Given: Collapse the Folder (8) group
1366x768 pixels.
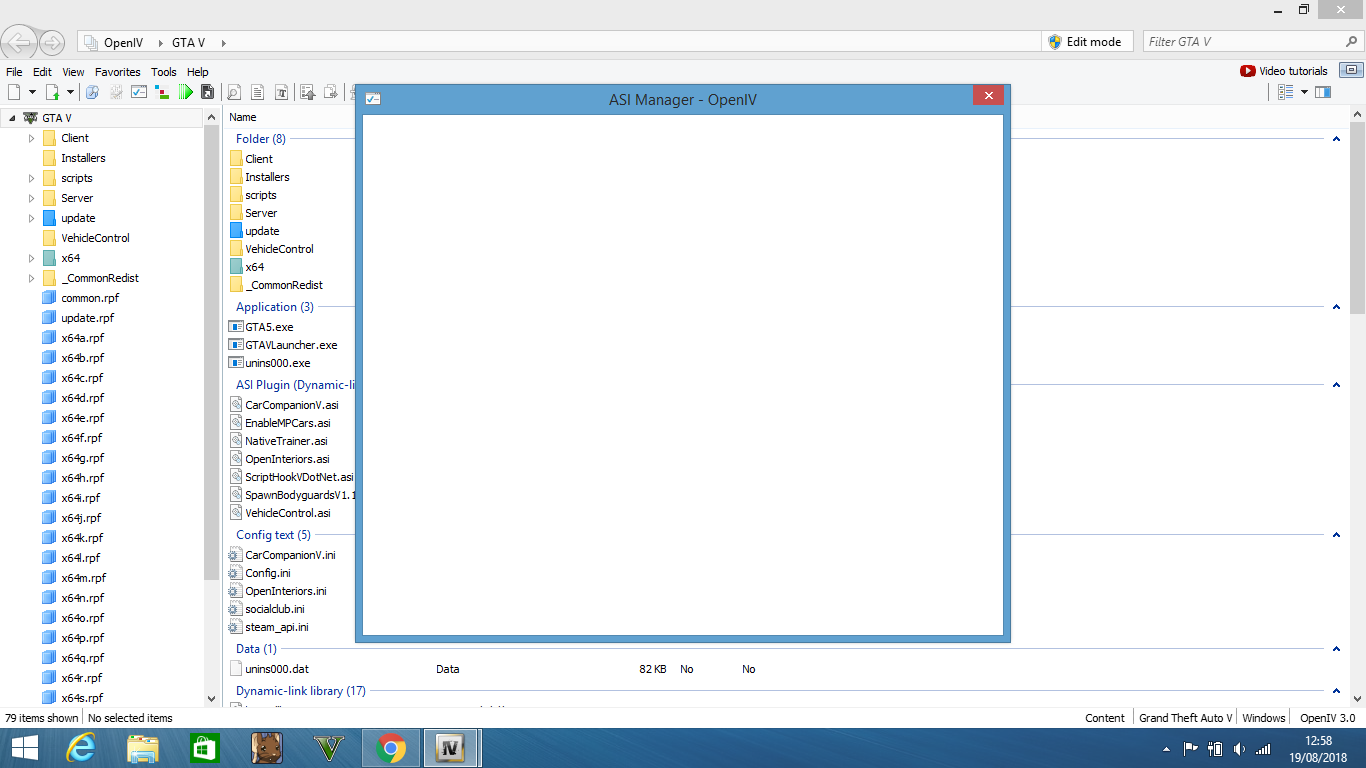Looking at the screenshot, I should [x=1336, y=139].
